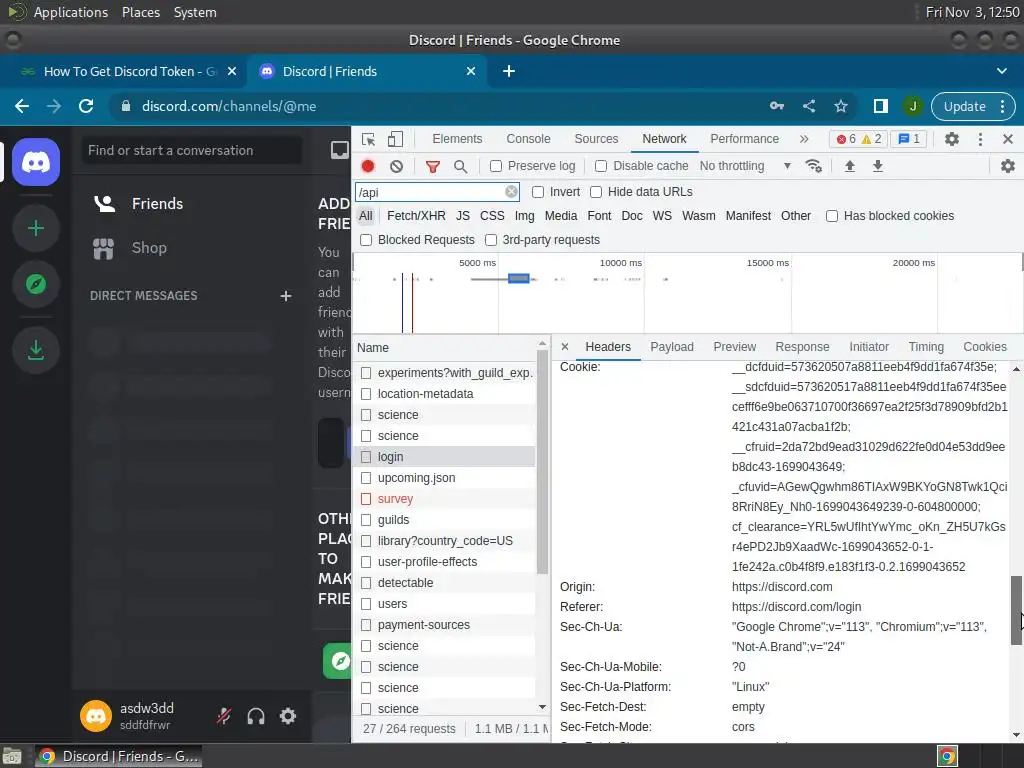Check Hide data URLs

(596, 192)
